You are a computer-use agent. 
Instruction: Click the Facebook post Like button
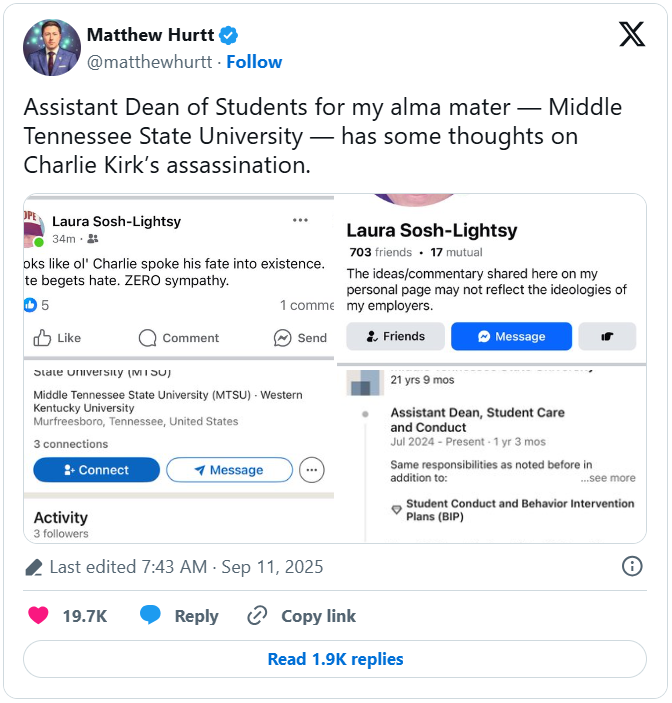click(58, 338)
